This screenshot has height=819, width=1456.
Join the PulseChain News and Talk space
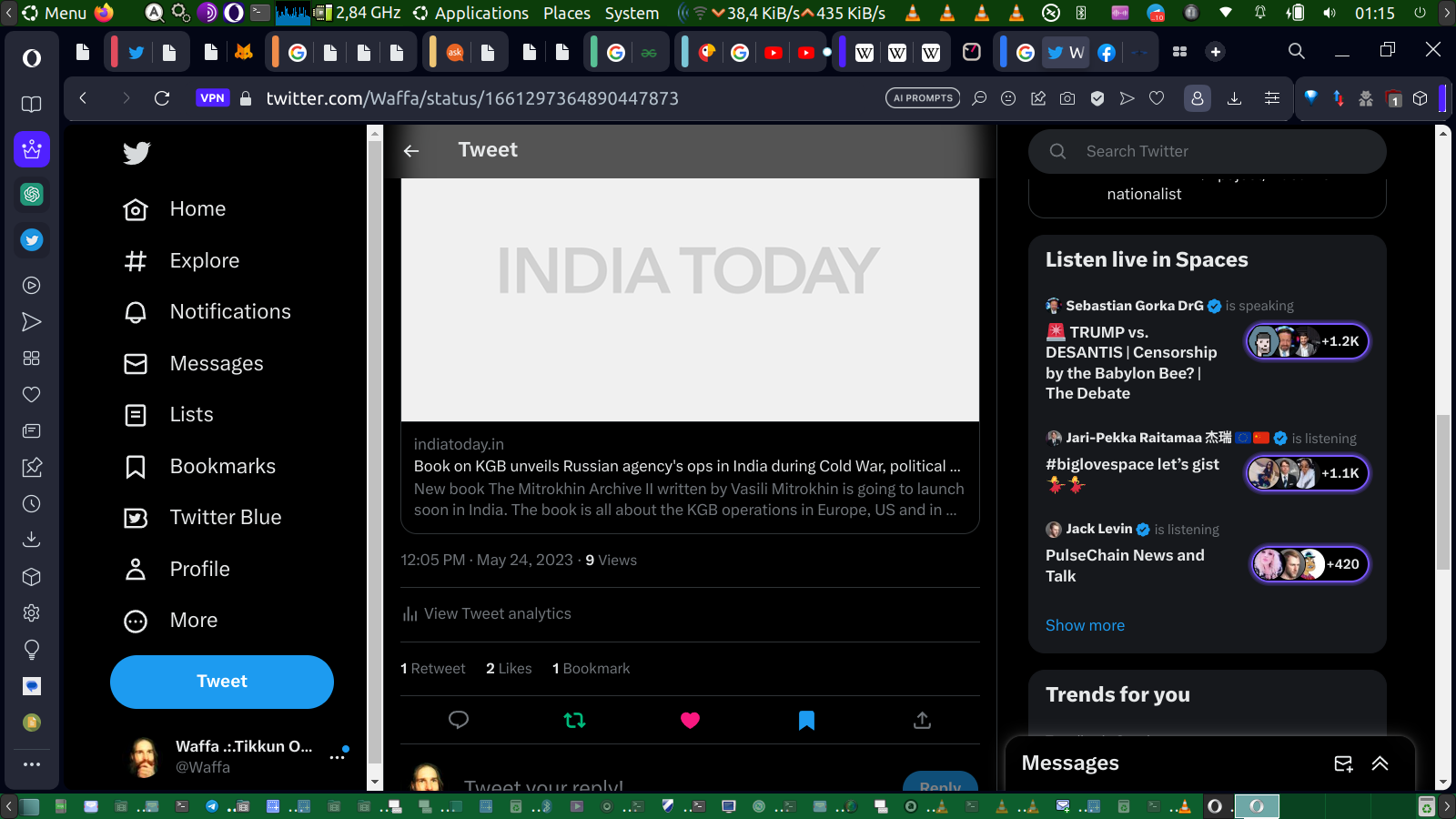tap(1309, 564)
